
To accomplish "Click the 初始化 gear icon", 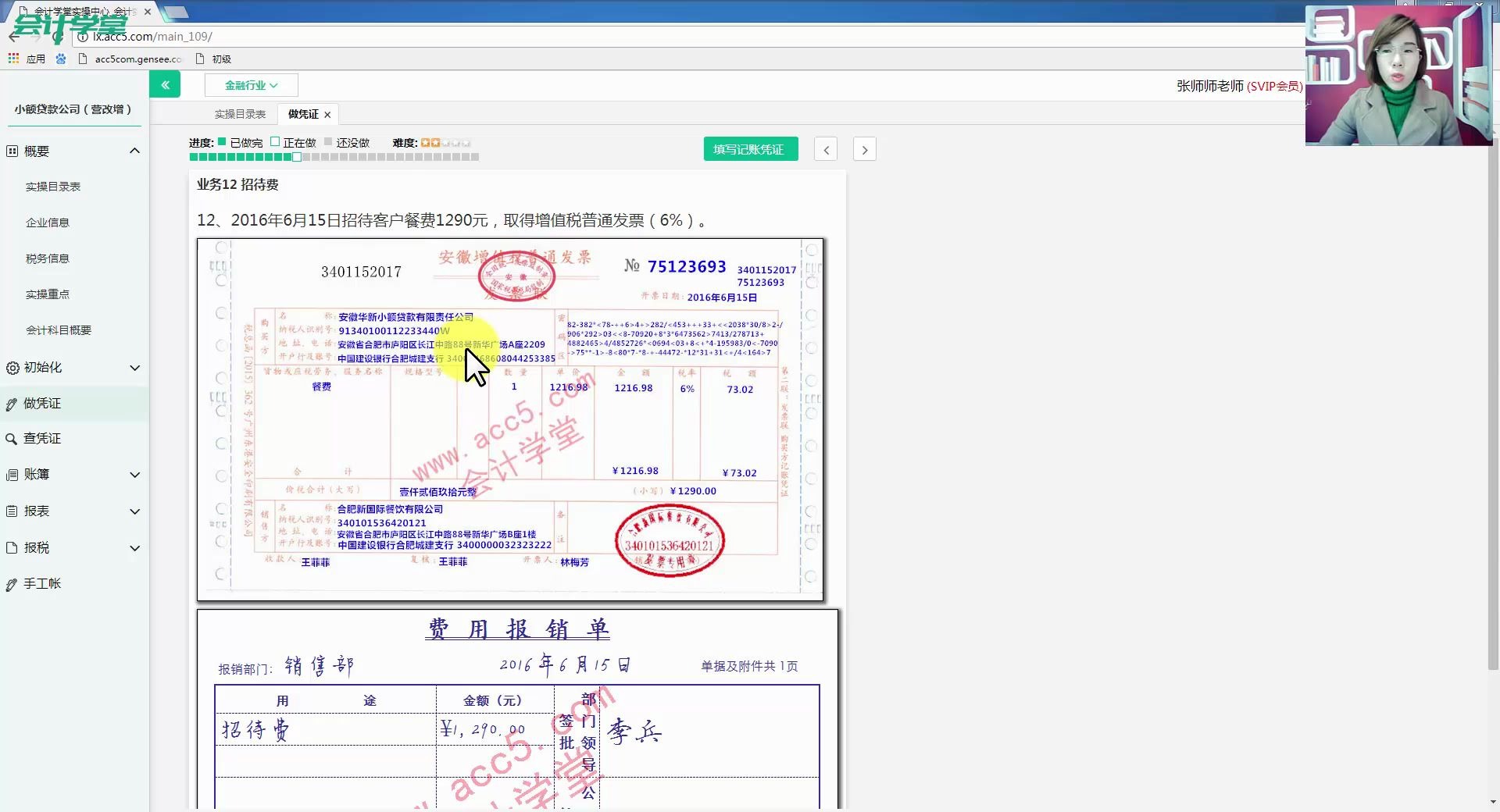I will tap(11, 368).
